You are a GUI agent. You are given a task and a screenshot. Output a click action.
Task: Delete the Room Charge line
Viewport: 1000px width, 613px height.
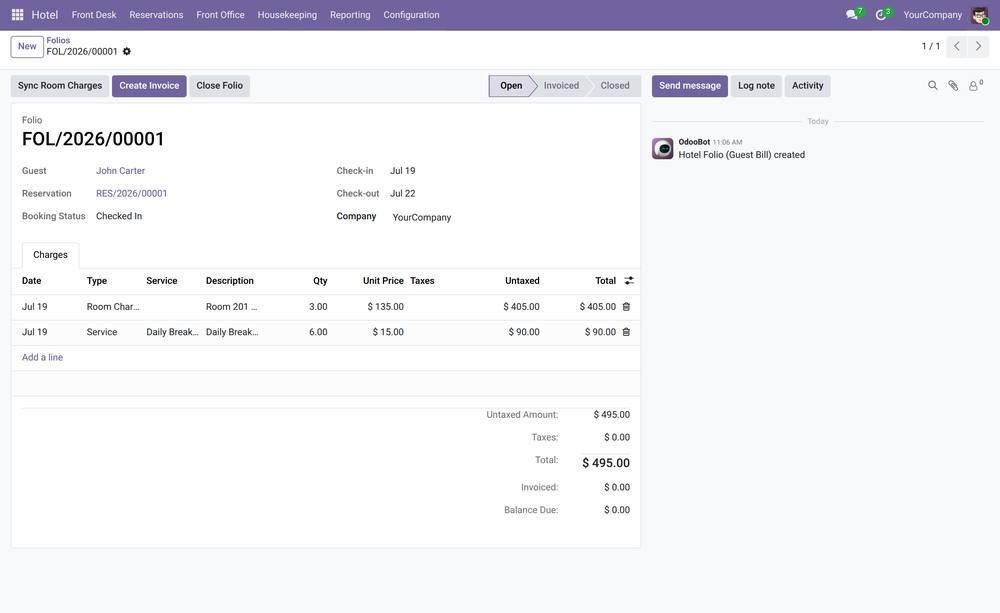pyautogui.click(x=626, y=307)
